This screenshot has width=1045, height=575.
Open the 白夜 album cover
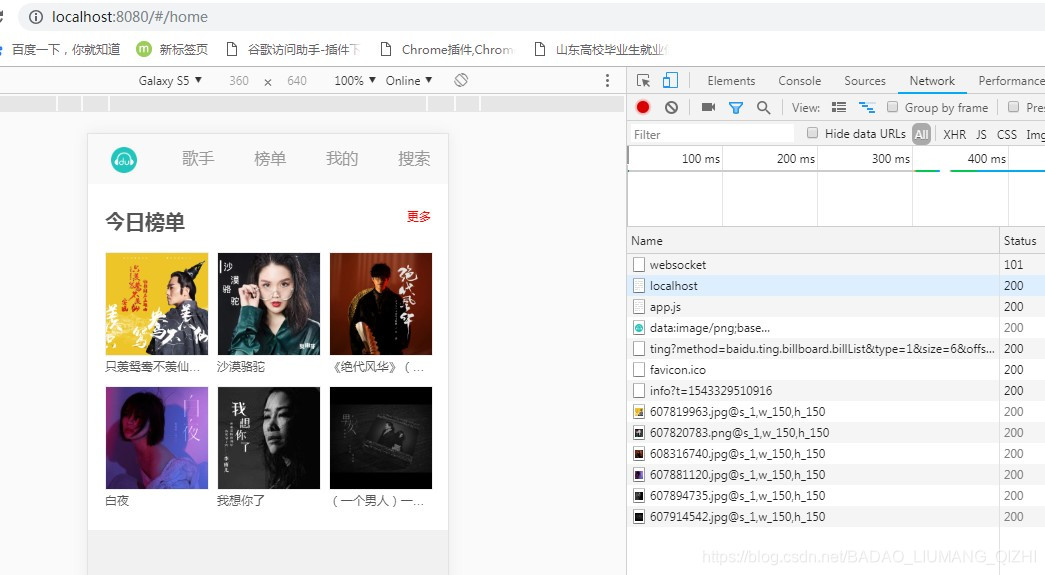click(157, 438)
